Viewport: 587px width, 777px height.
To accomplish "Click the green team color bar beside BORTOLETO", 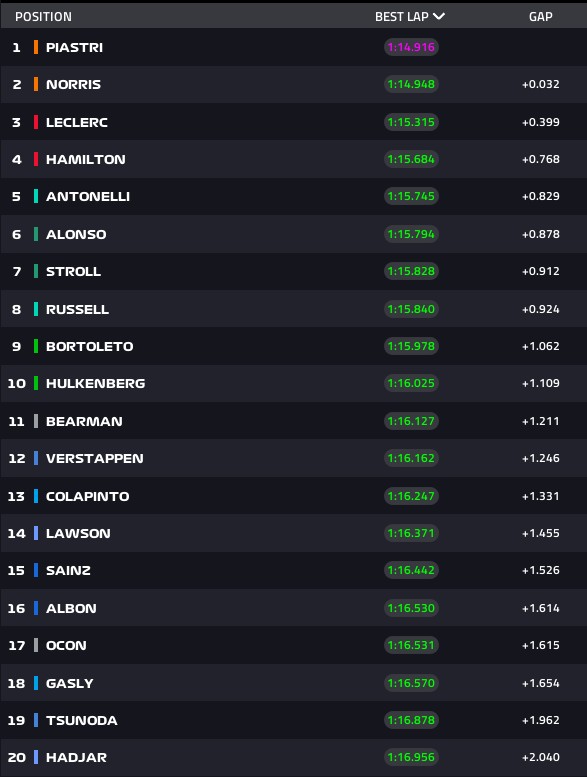I will (x=36, y=346).
